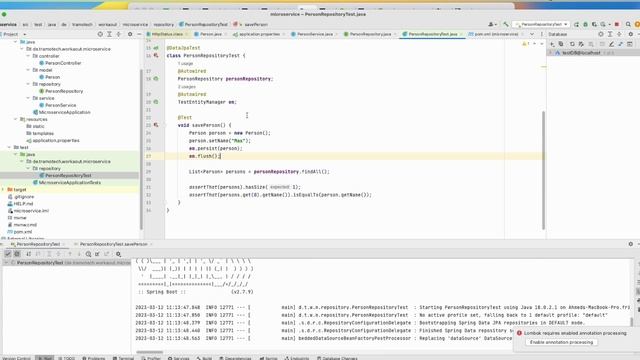This screenshot has height=360, width=640.
Task: Open Services tool window button
Action: pyautogui.click(x=179, y=358)
